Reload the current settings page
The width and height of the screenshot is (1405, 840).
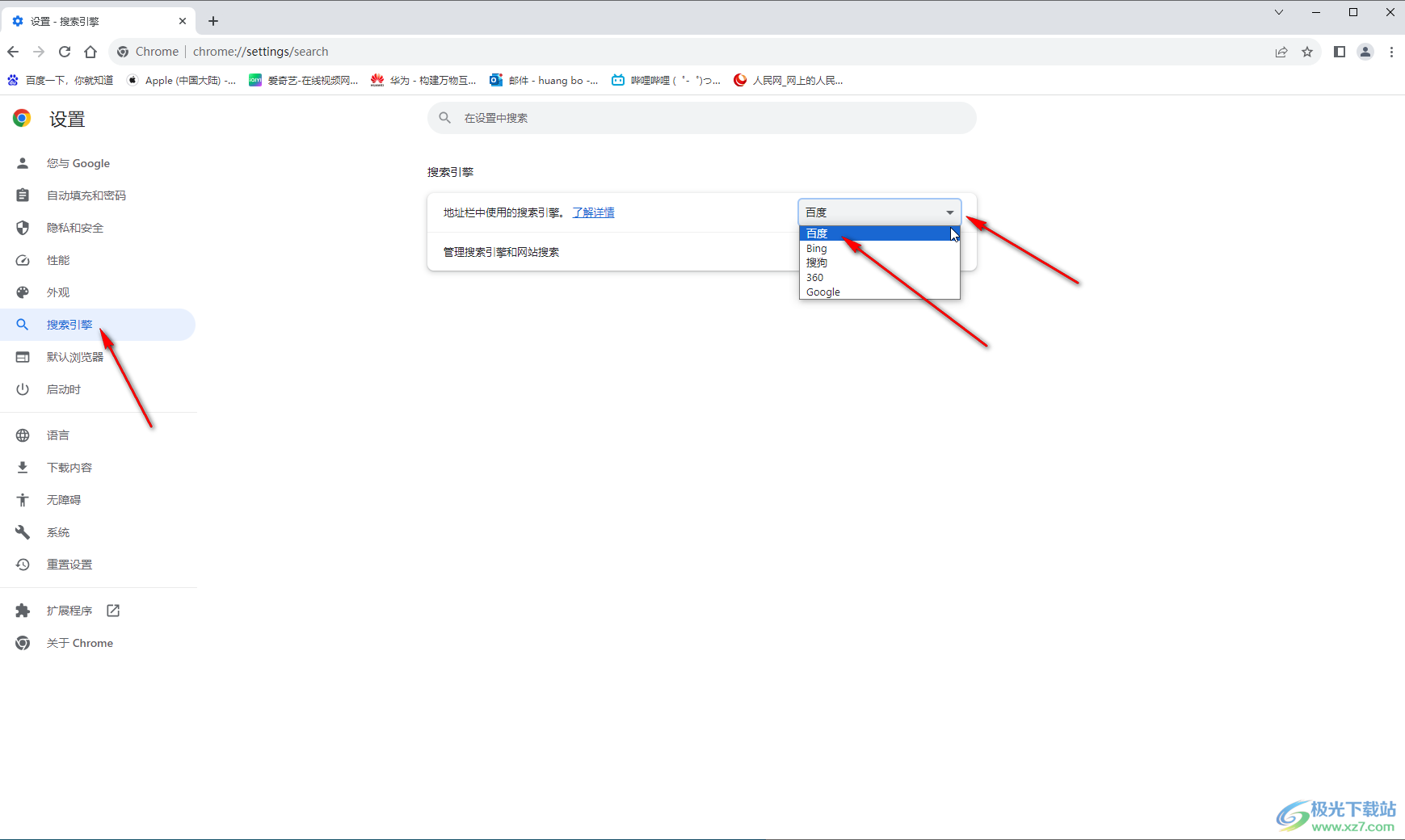[x=65, y=52]
